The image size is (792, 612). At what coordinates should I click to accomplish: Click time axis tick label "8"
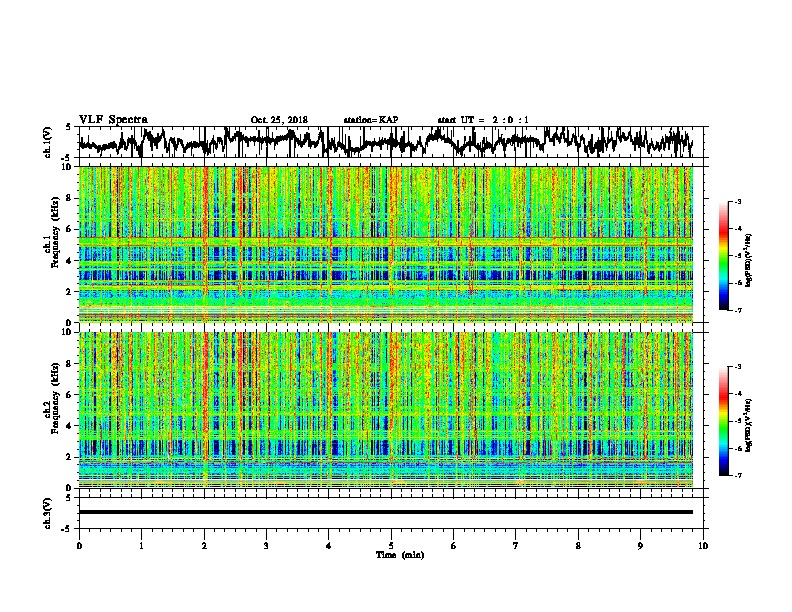point(578,546)
